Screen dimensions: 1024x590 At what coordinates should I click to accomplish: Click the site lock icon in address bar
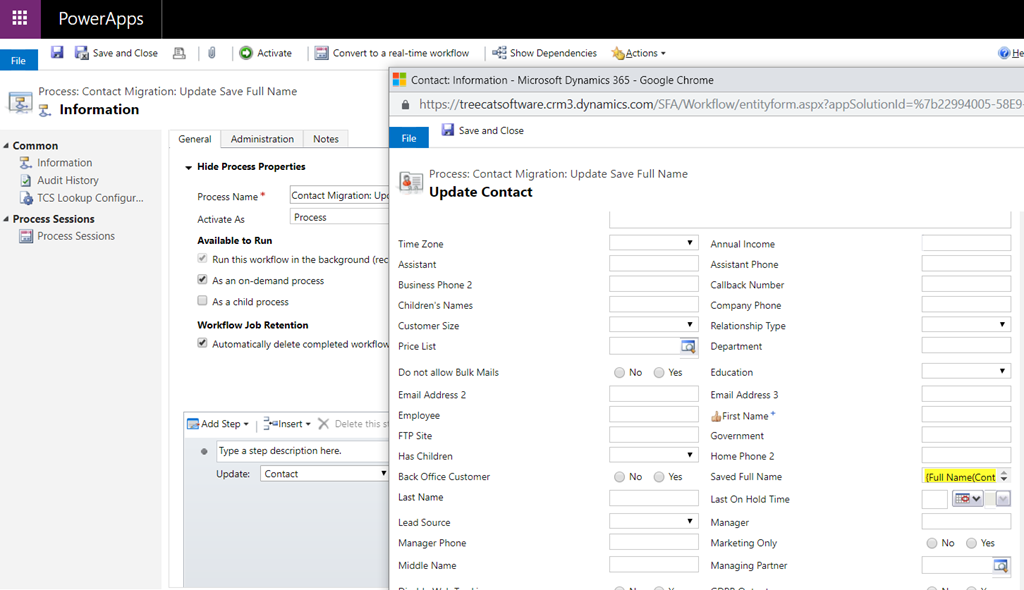406,105
